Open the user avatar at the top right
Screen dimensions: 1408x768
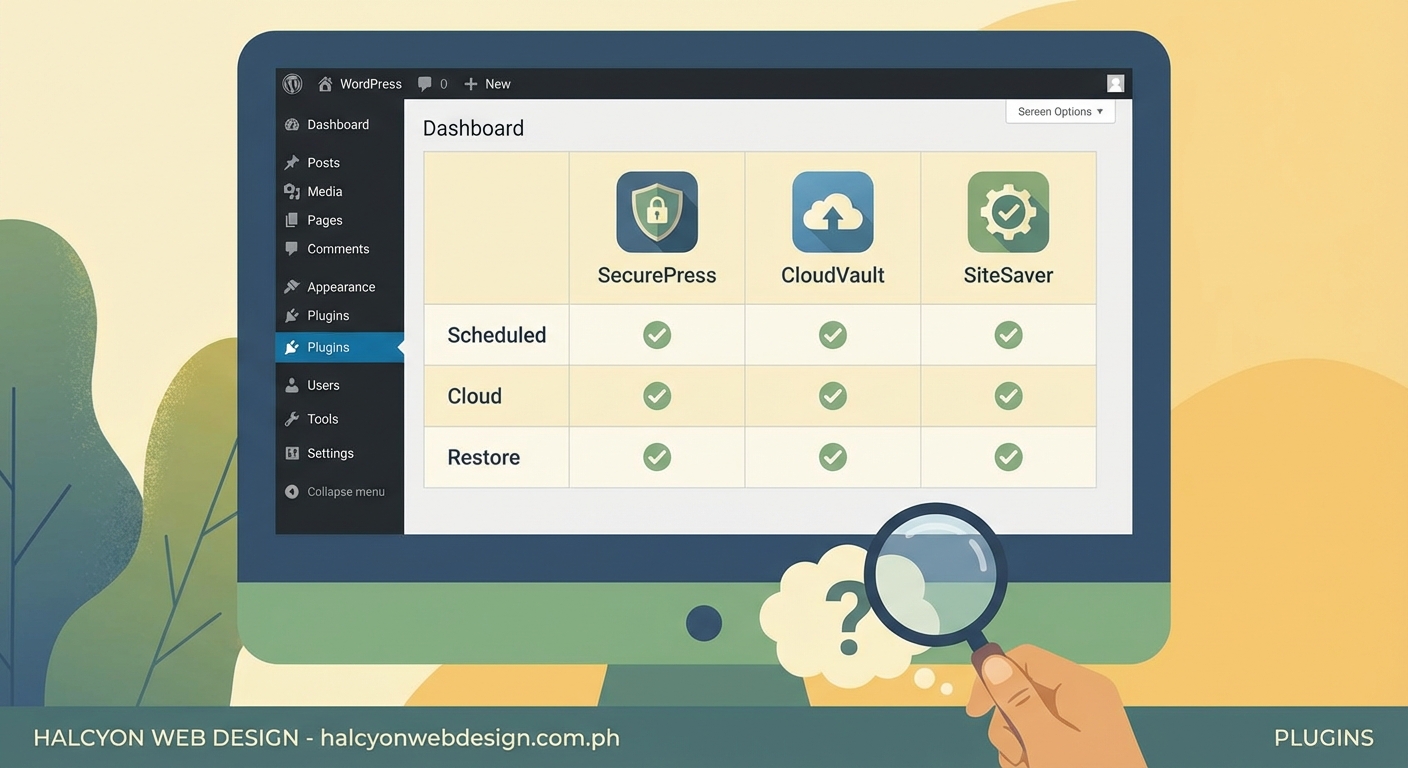pos(1114,82)
